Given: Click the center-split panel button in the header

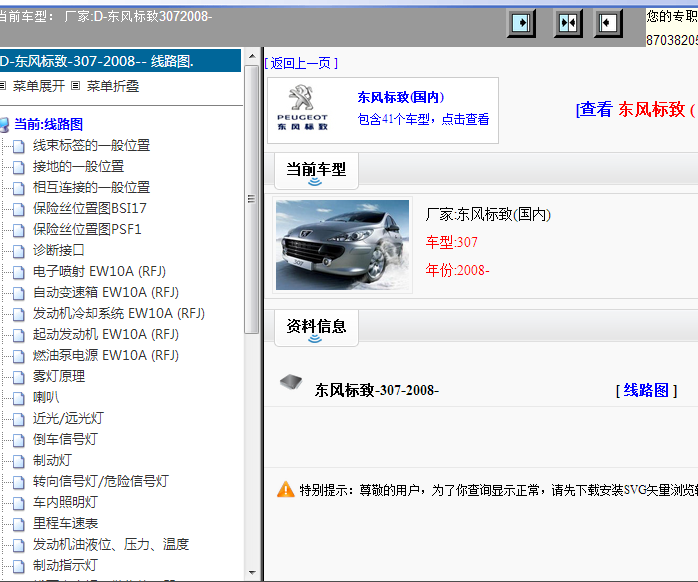Looking at the screenshot, I should pos(568,23).
